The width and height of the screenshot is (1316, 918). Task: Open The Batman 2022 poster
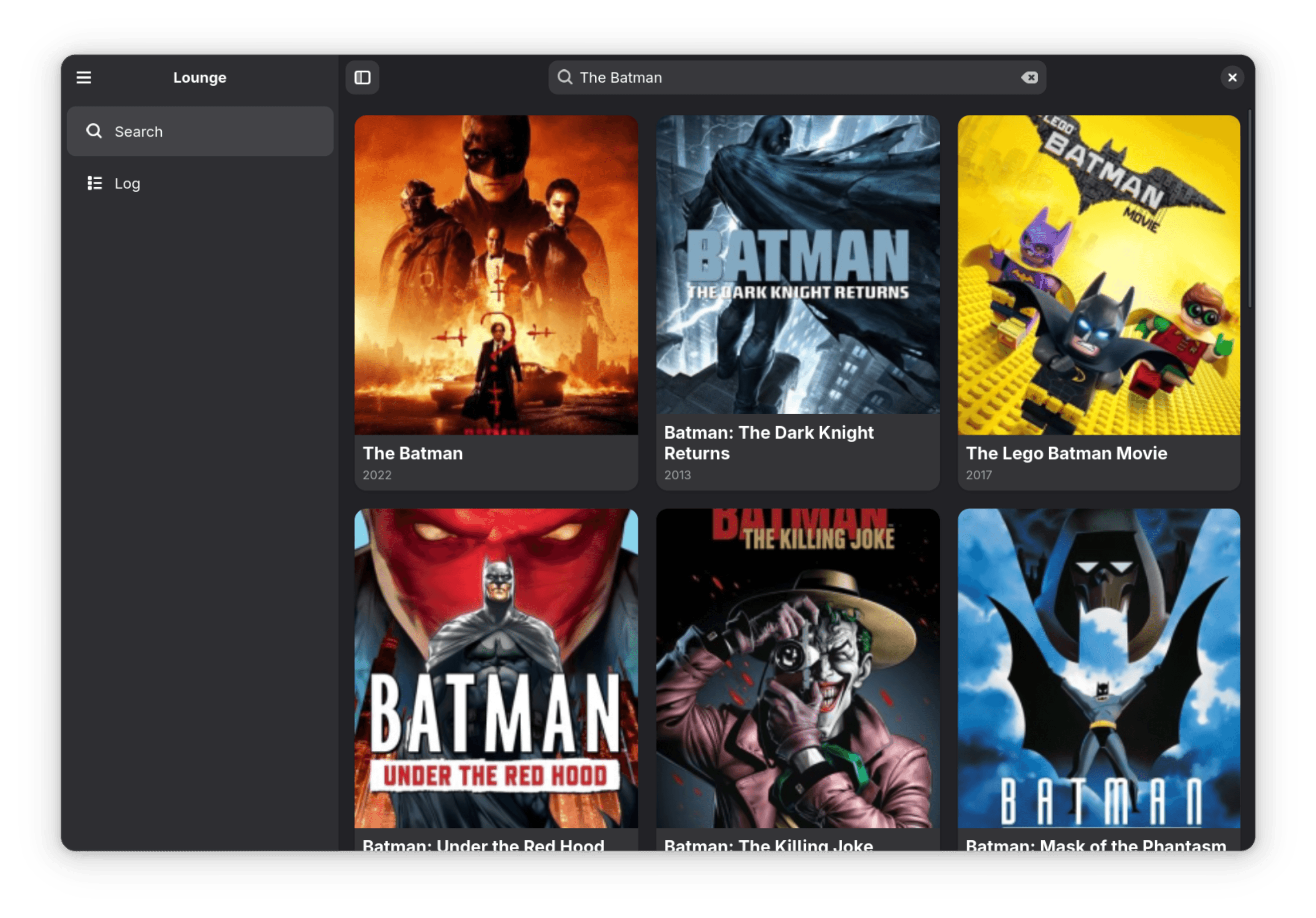click(496, 275)
